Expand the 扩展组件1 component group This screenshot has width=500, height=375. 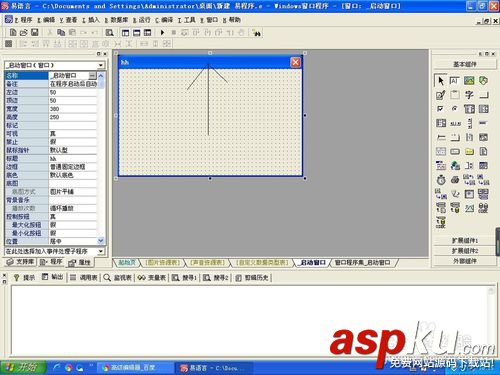(464, 240)
